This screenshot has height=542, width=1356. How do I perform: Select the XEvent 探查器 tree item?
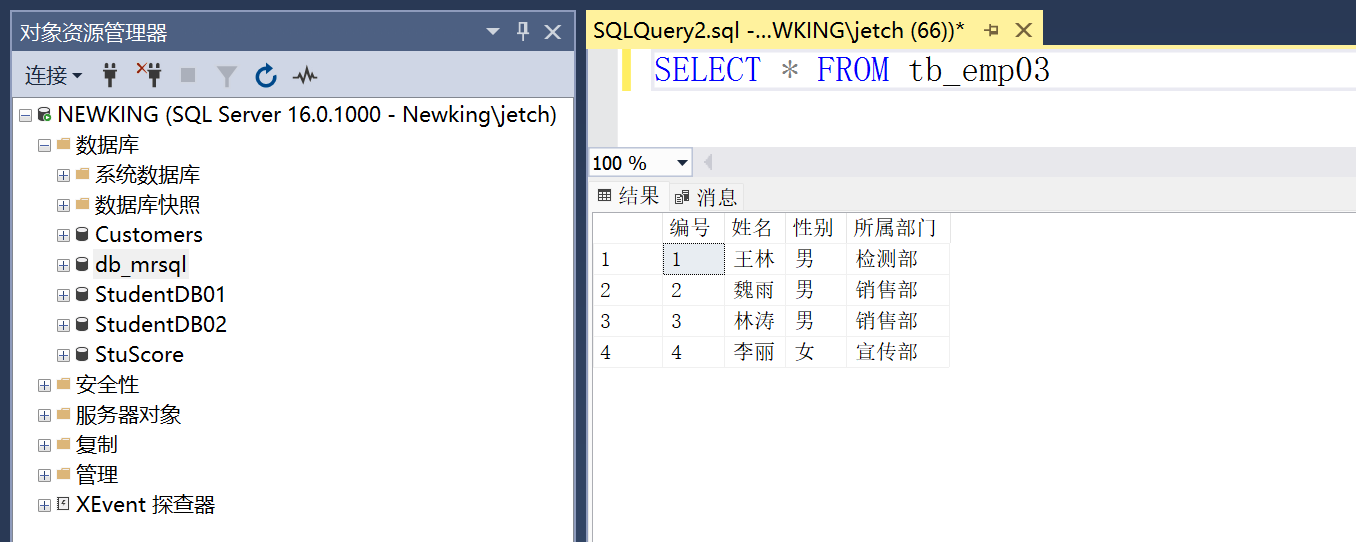tap(145, 505)
